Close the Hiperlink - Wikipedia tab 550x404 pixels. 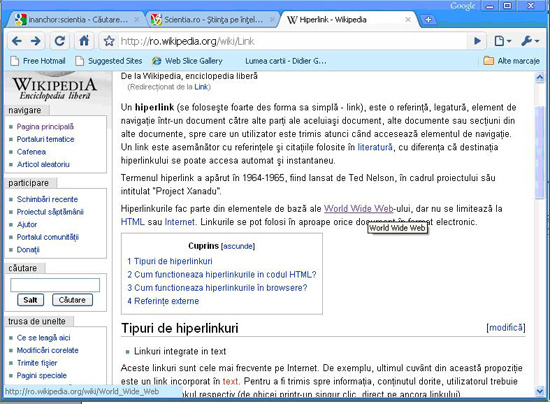click(408, 20)
